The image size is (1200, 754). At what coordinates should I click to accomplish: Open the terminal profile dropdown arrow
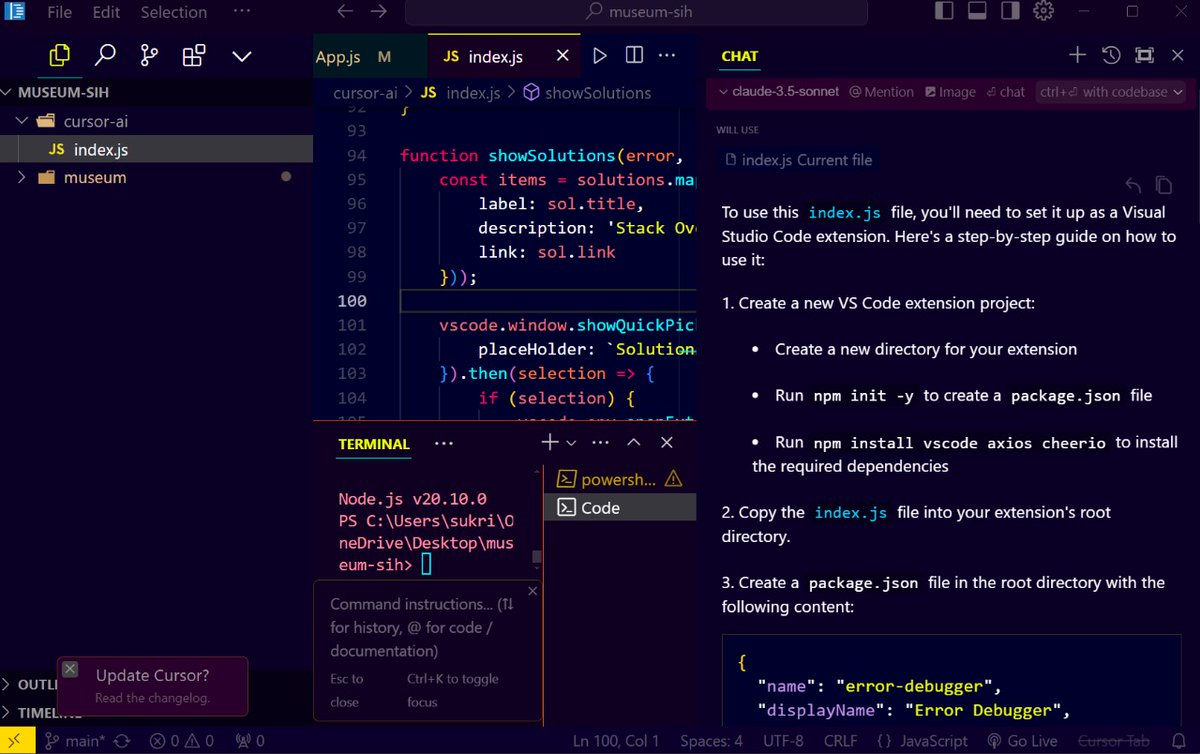tap(570, 442)
